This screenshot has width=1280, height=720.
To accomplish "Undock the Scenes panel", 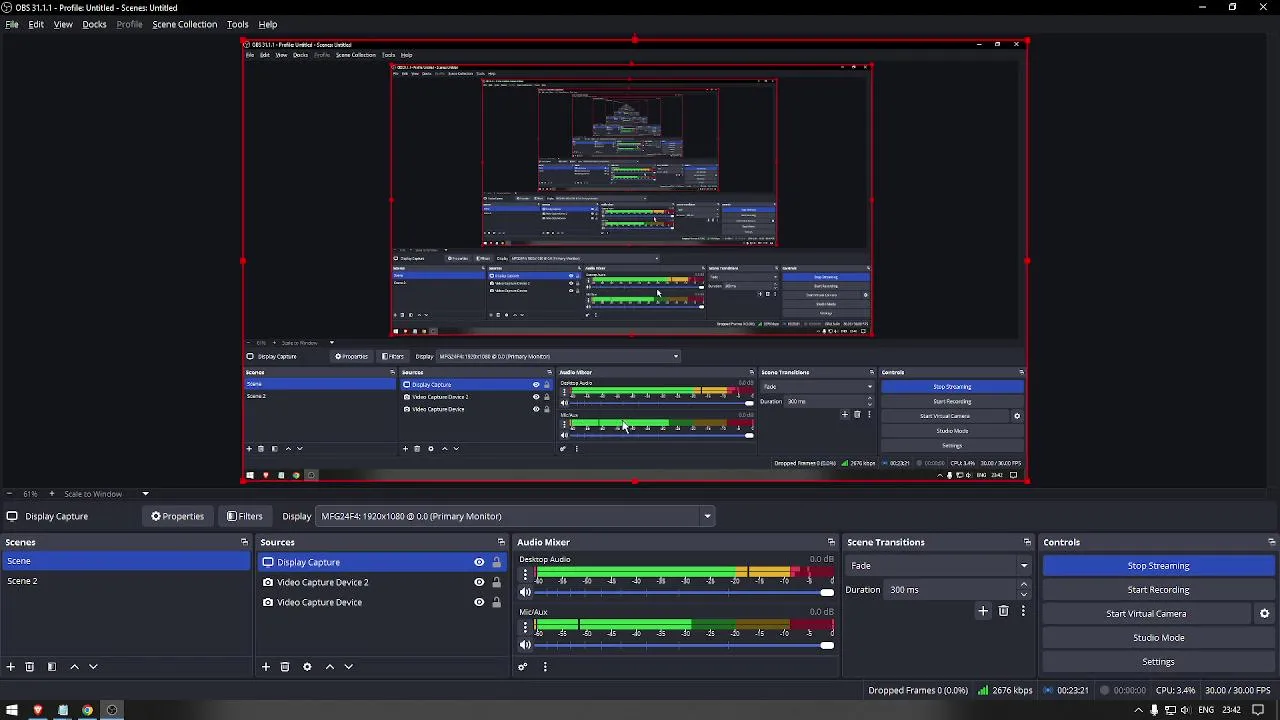I will 244,542.
